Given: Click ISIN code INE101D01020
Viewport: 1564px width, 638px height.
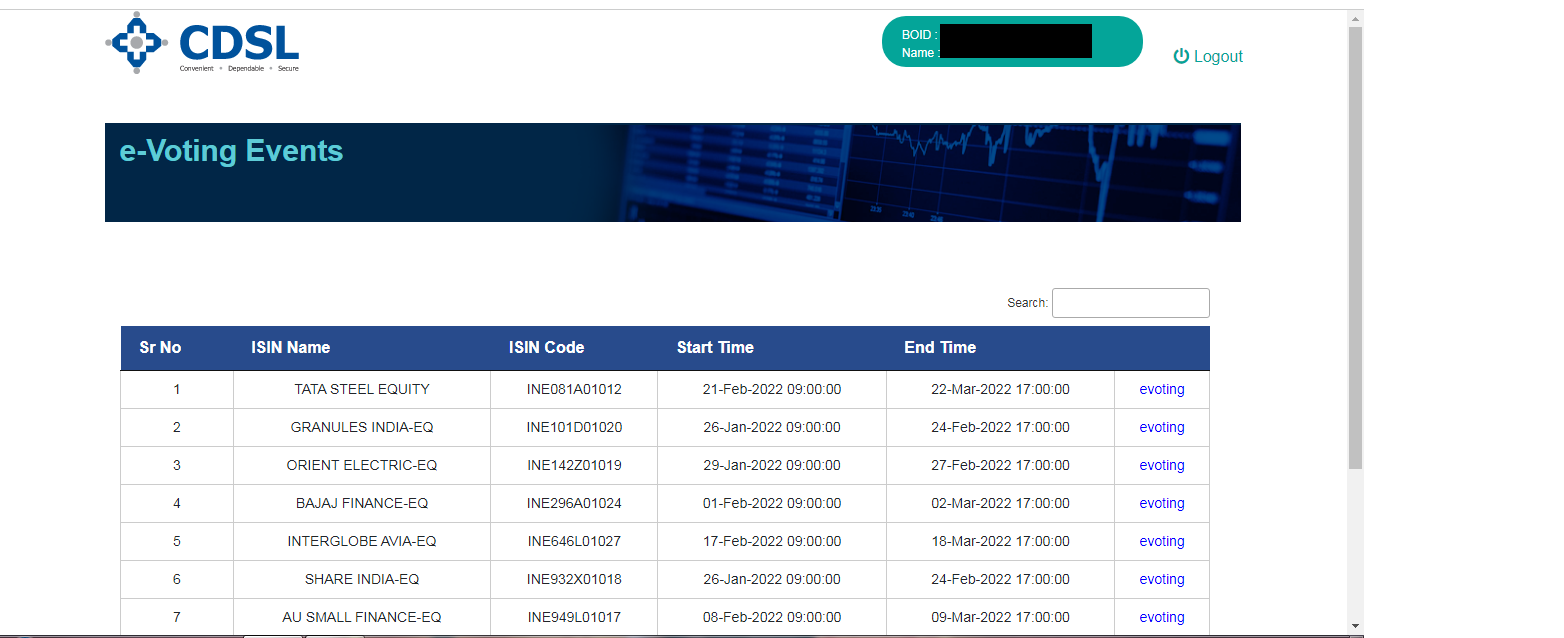Looking at the screenshot, I should click(574, 428).
